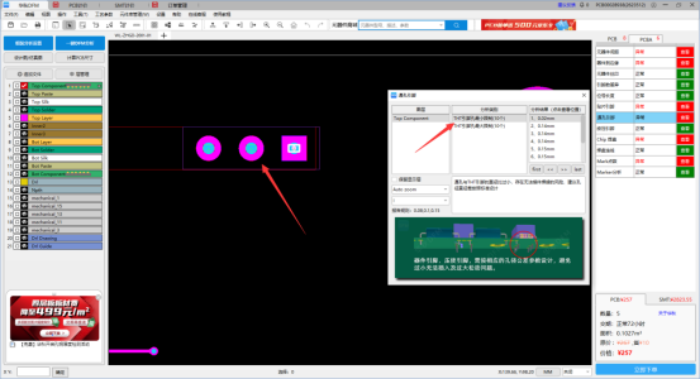Click the magenta Top Layer color swatch

pos(24,118)
